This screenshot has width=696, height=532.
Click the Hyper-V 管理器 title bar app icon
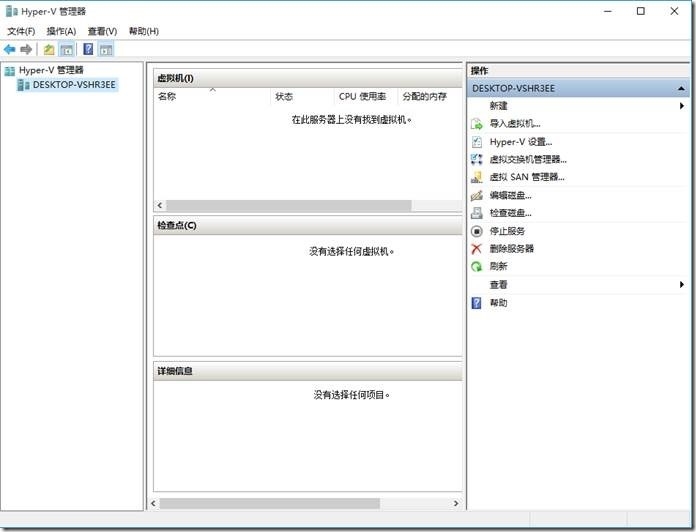[12, 11]
